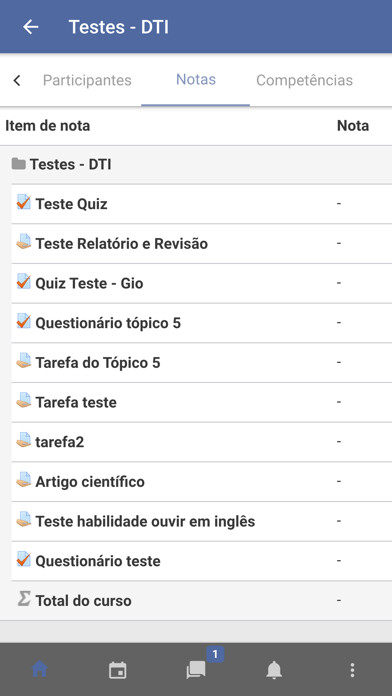
Task: Open Quiz Teste - Gio grade item
Action: pyautogui.click(x=202, y=283)
